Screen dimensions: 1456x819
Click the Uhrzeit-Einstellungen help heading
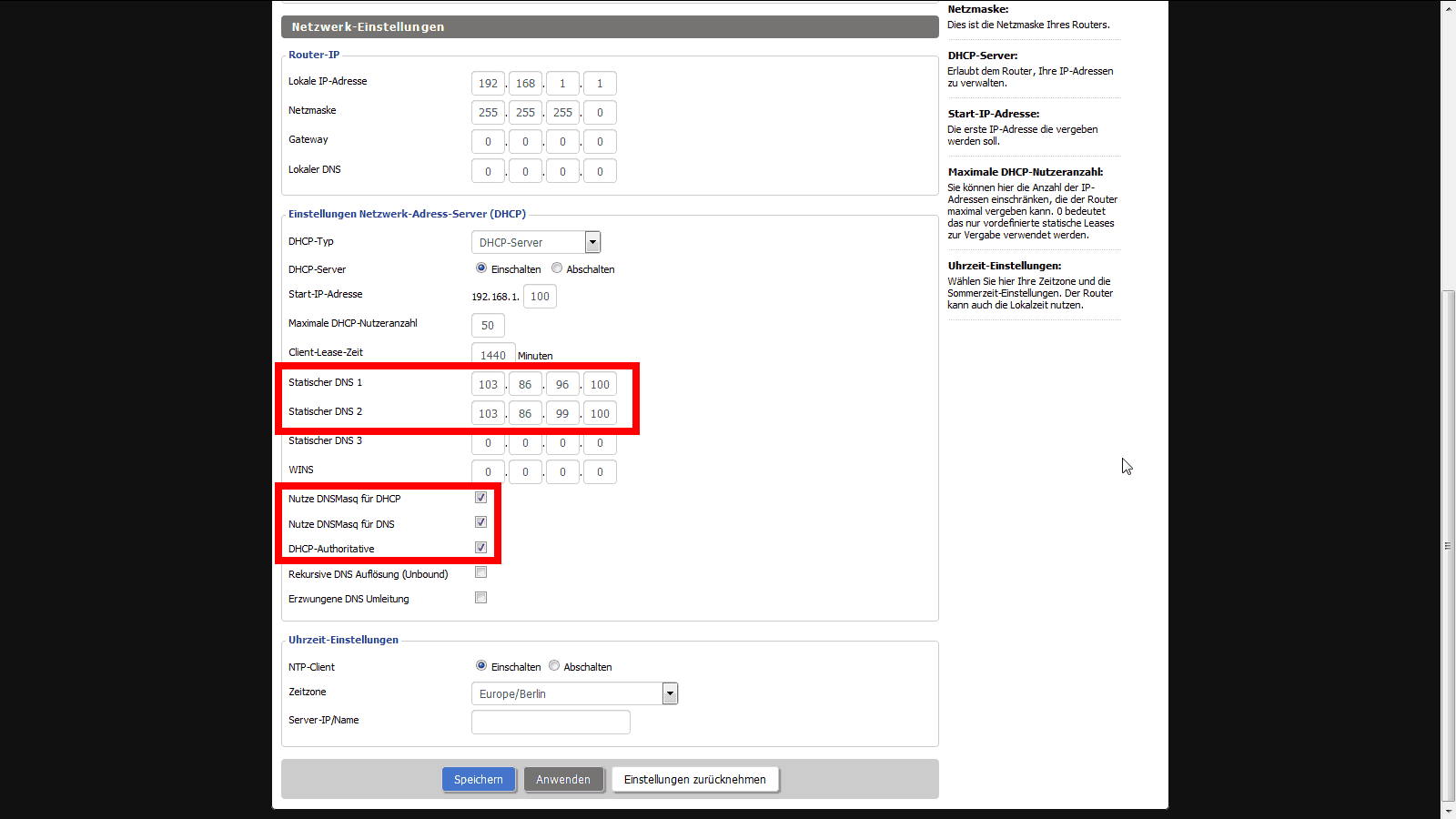coord(1005,266)
